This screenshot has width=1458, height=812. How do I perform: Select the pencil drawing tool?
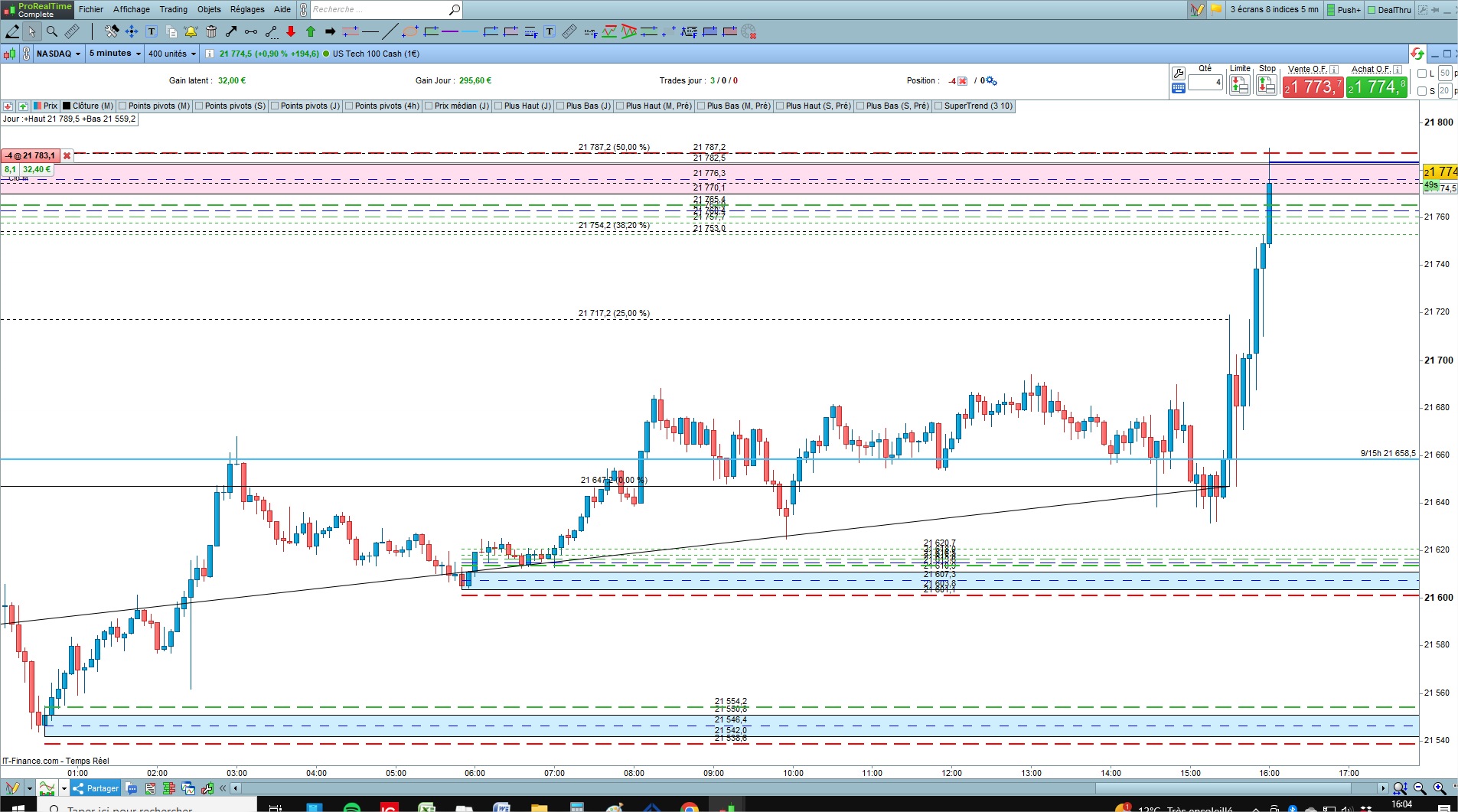point(12,31)
